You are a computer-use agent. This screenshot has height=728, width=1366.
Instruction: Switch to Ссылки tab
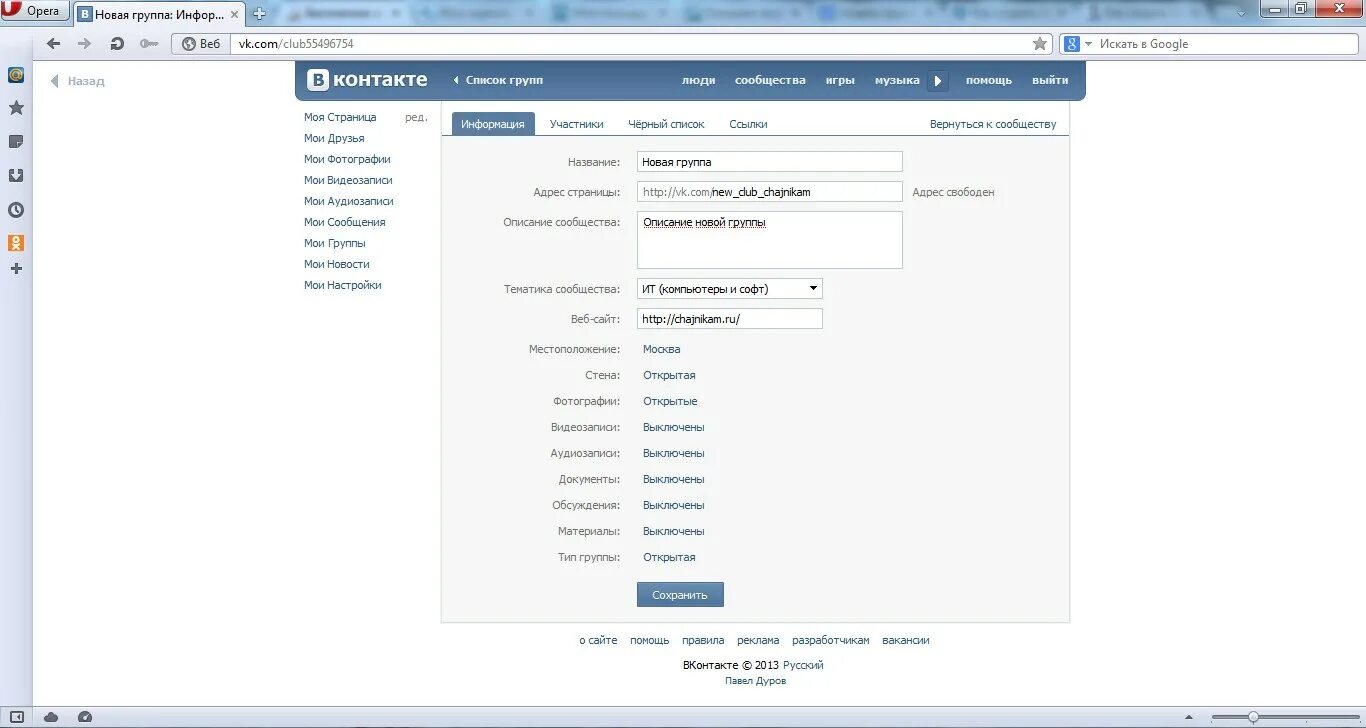pos(748,124)
